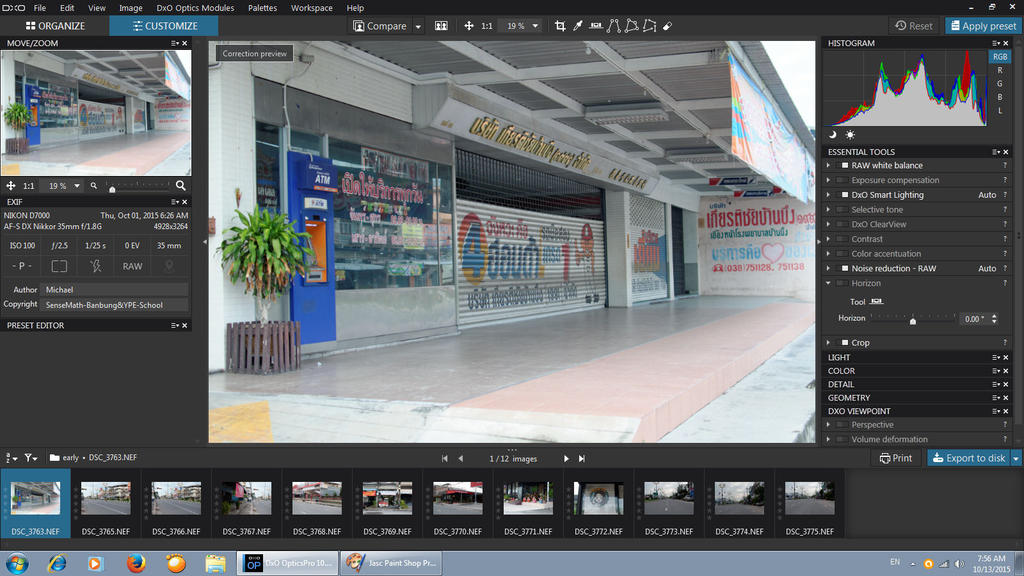
Task: Toggle the RAW white balance correction
Action: [845, 166]
